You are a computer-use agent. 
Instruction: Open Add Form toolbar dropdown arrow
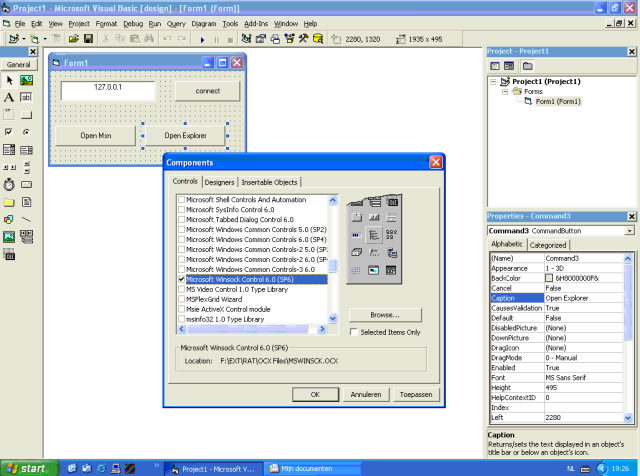click(x=45, y=39)
